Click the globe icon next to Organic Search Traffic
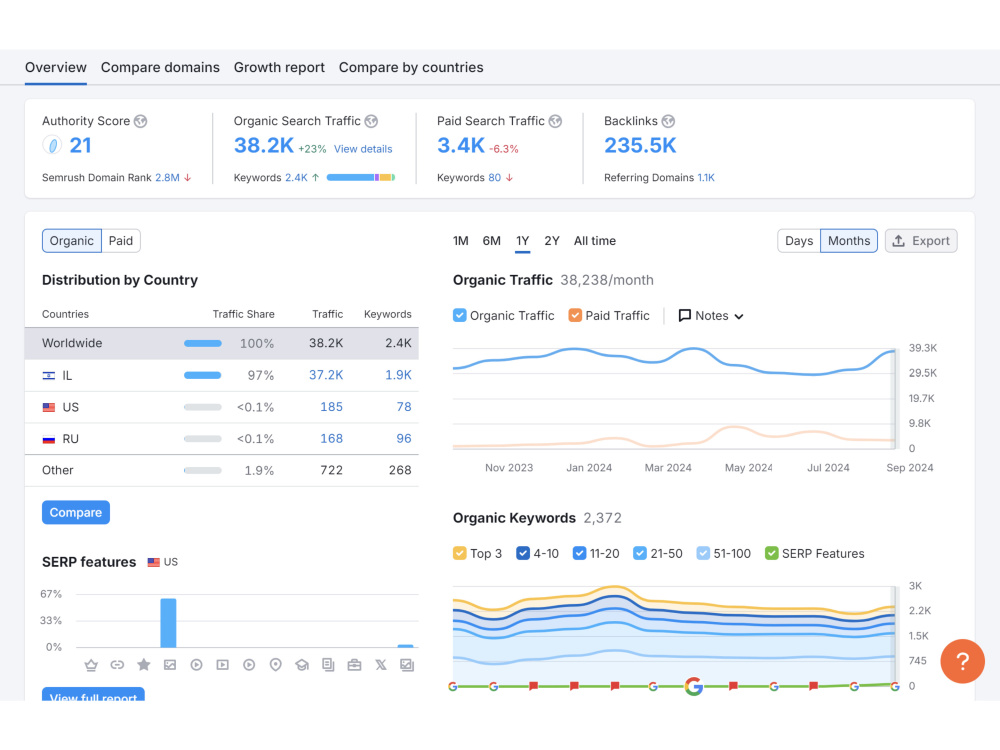 [371, 121]
